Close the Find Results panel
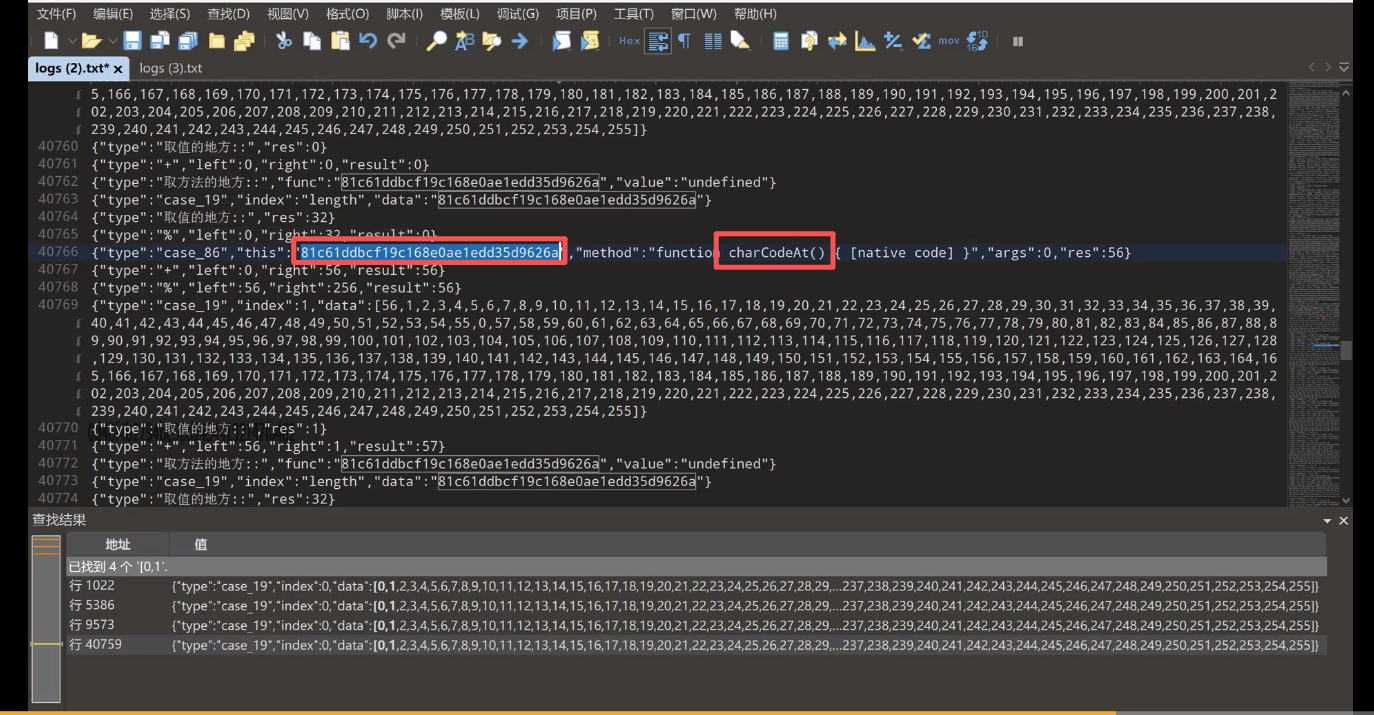 coord(1344,521)
